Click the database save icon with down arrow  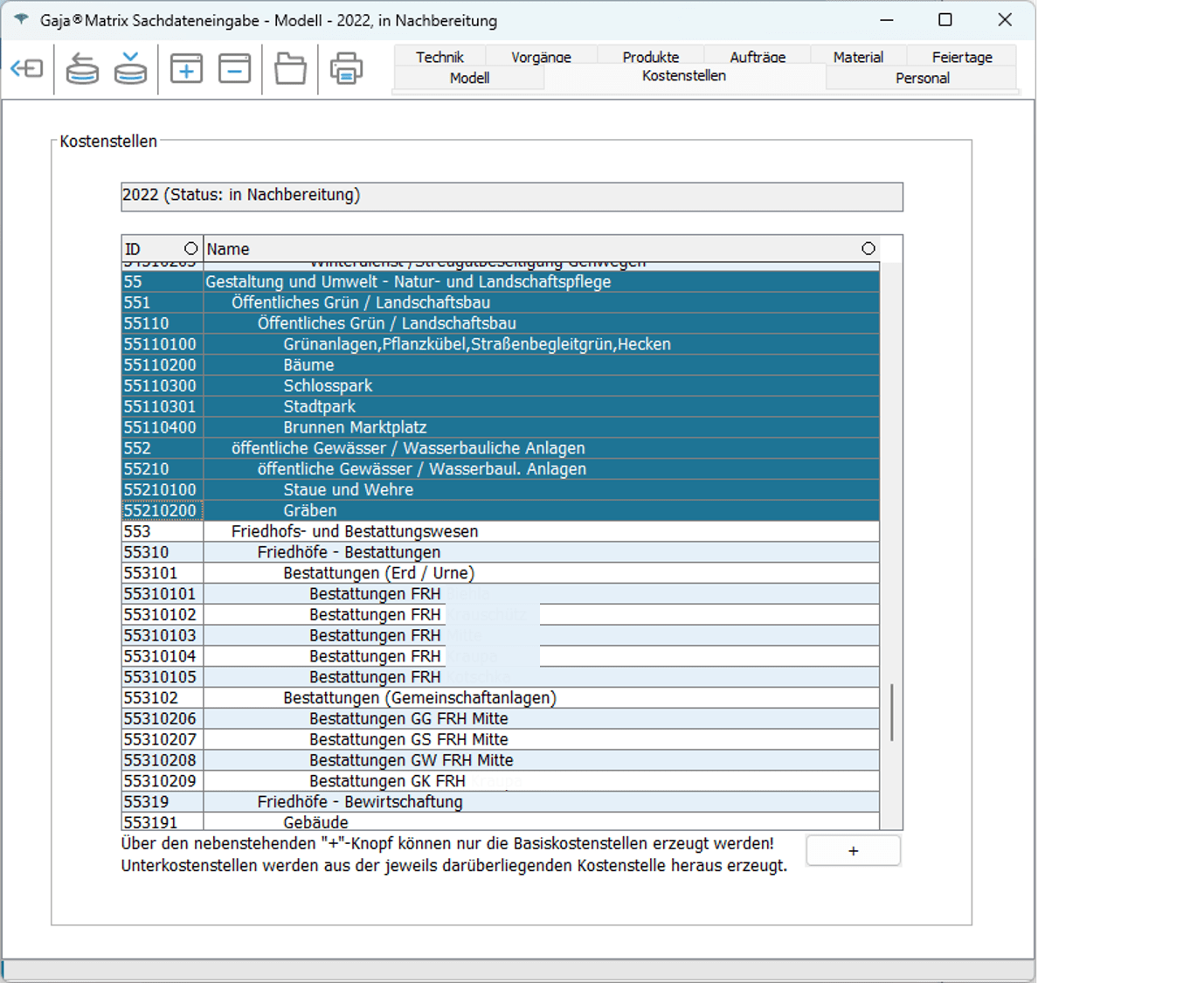tap(130, 68)
